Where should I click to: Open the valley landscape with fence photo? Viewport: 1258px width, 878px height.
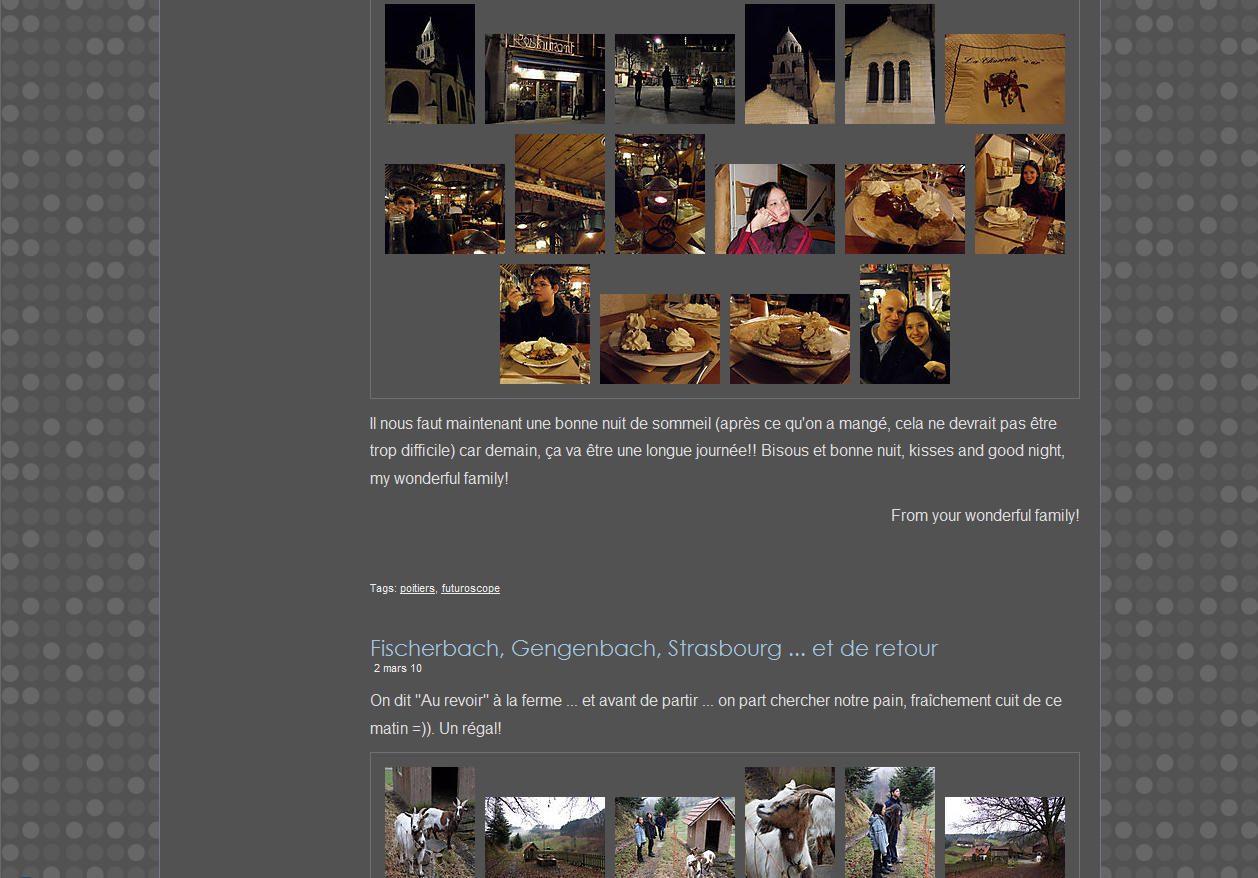(544, 837)
